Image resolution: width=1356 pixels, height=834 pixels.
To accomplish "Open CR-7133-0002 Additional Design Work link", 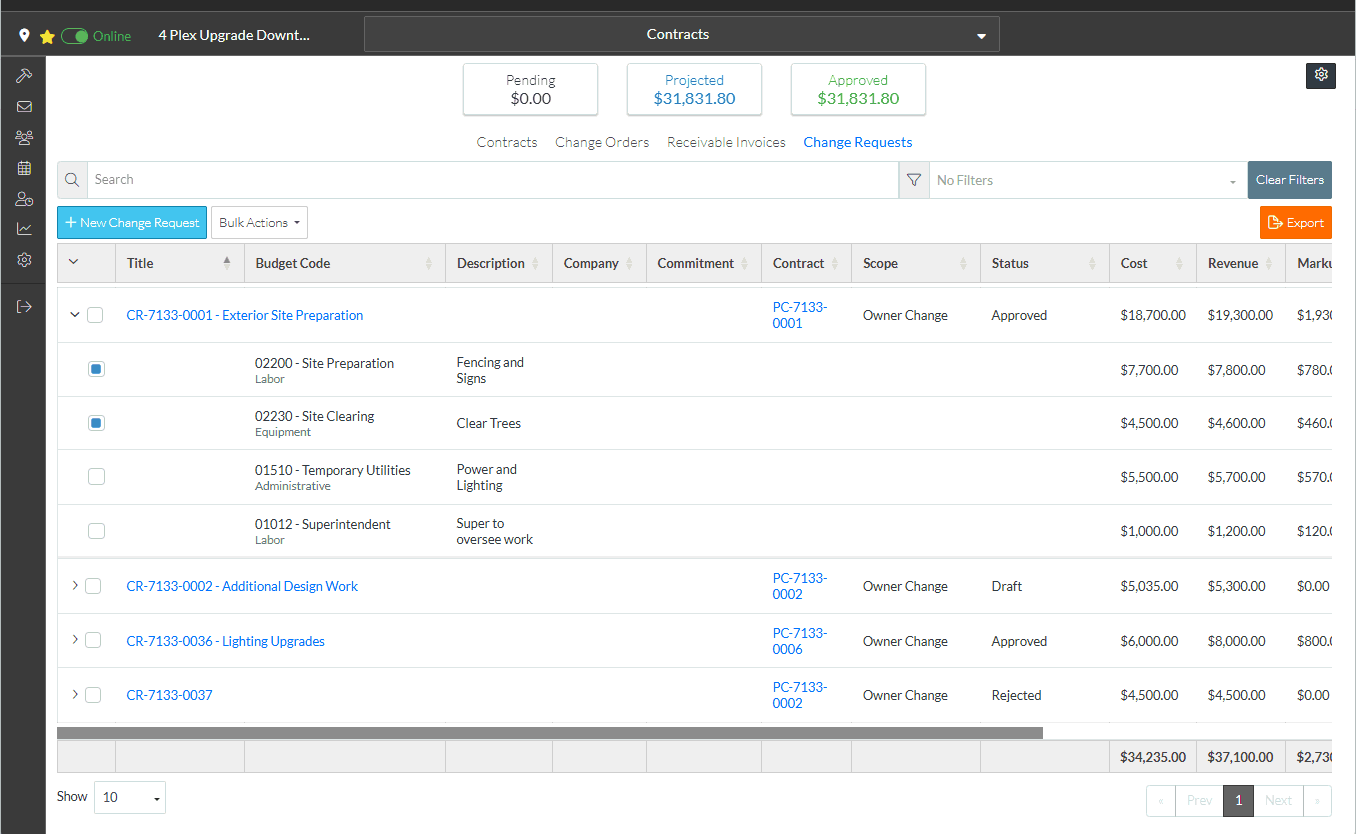I will [x=242, y=586].
